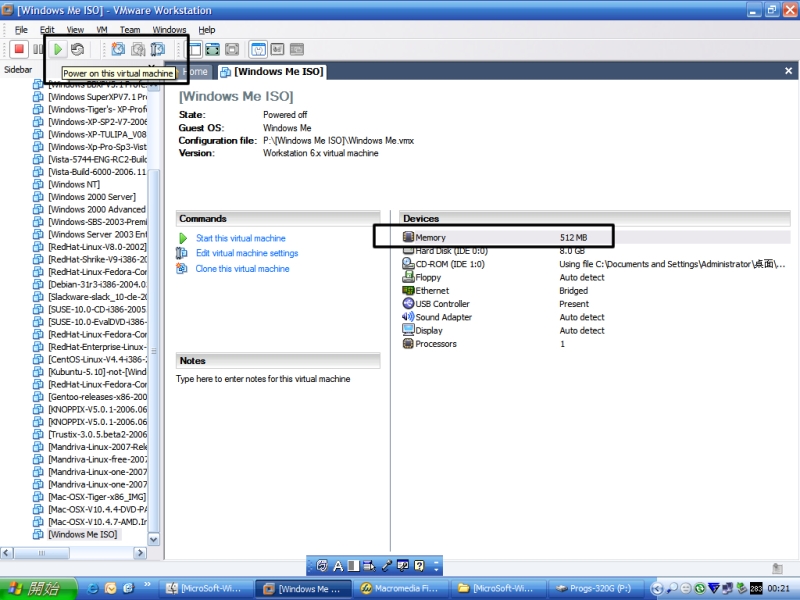800x600 pixels.
Task: Click the Sound Adapter device icon
Action: point(408,316)
